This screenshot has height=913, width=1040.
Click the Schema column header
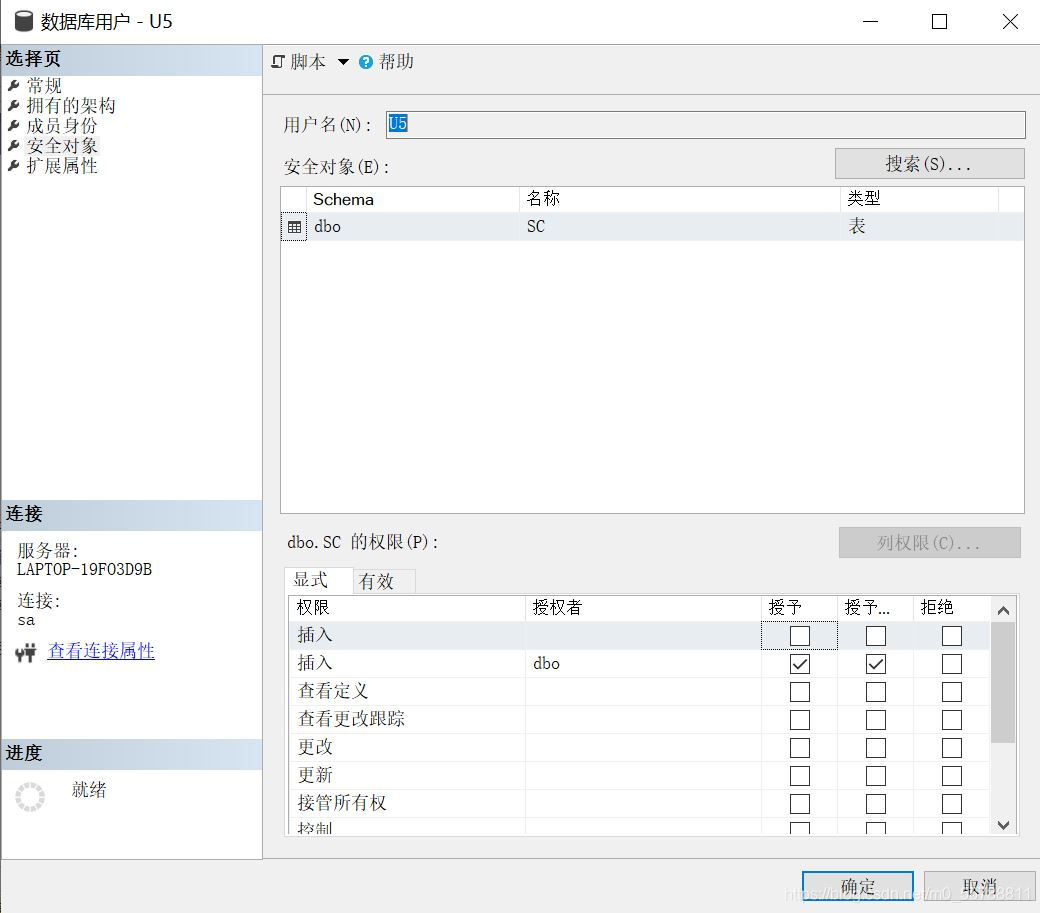coord(412,200)
